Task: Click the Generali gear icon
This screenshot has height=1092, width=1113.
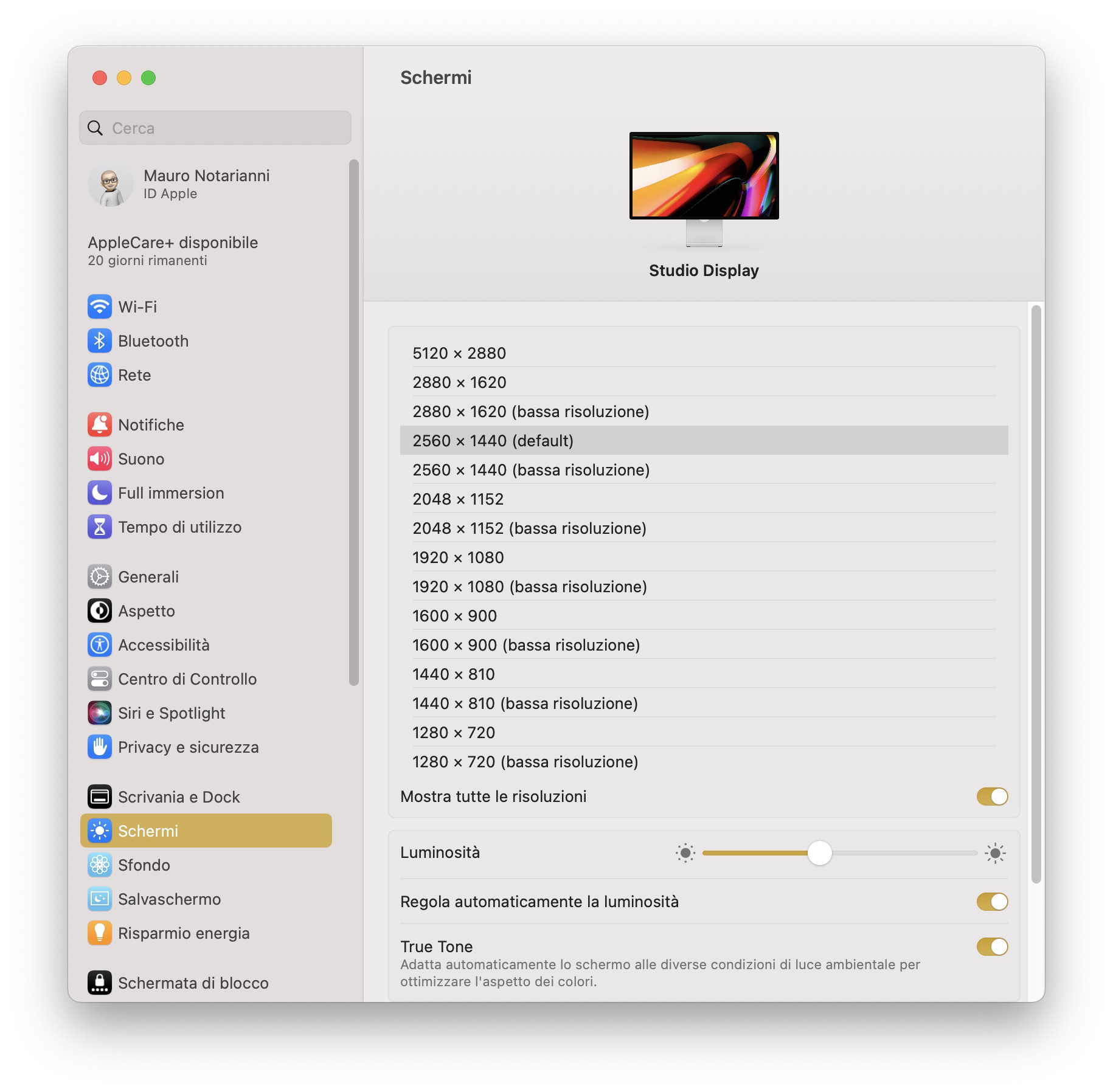Action: tap(100, 576)
